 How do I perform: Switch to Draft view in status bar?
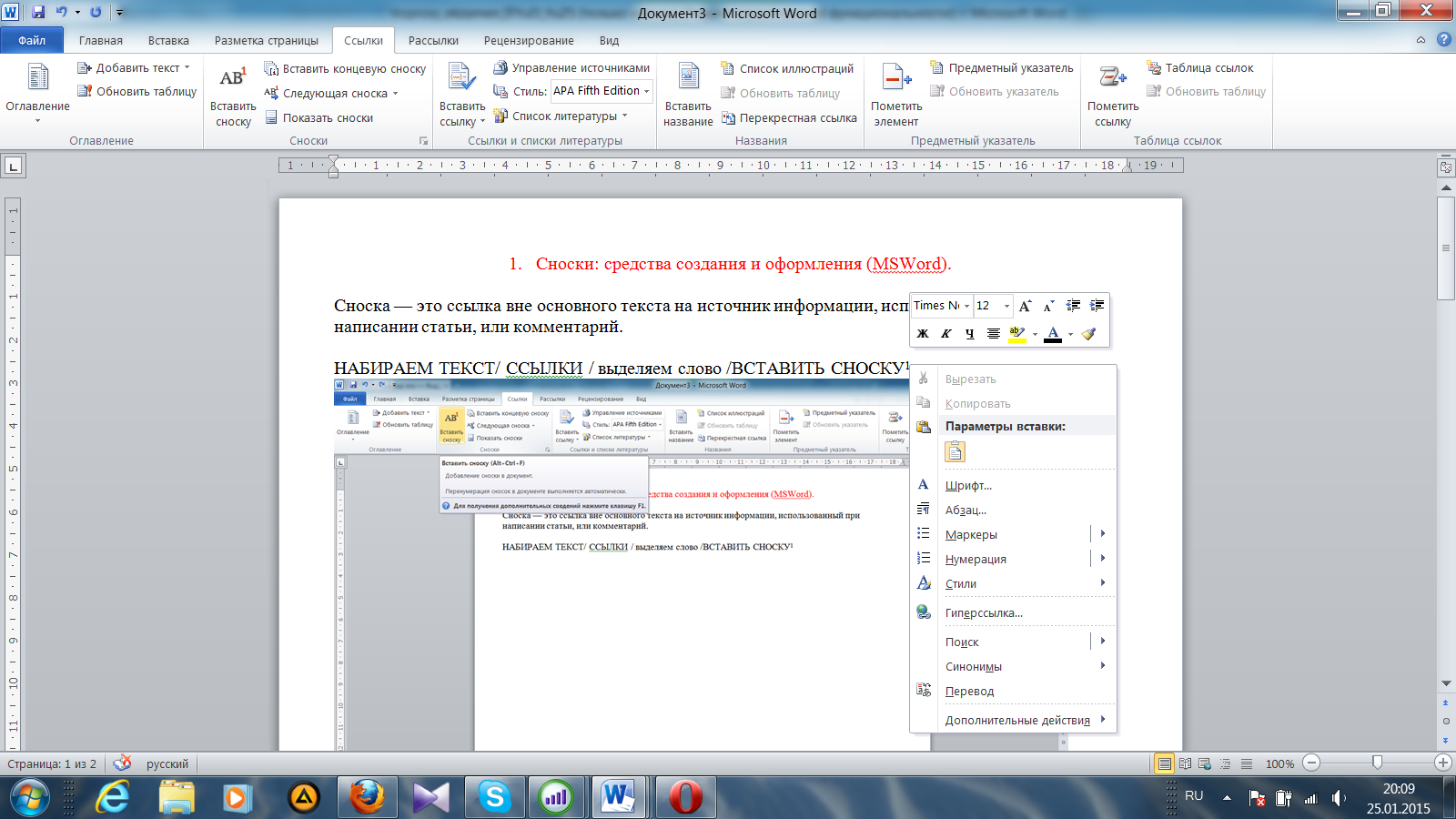[x=1247, y=763]
